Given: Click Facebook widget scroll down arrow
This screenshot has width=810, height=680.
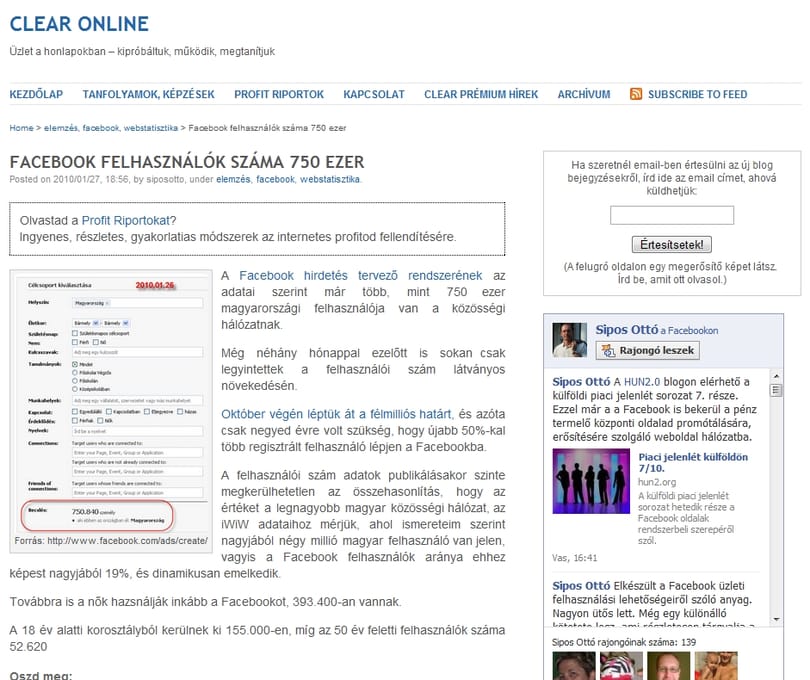Looking at the screenshot, I should coord(775,619).
